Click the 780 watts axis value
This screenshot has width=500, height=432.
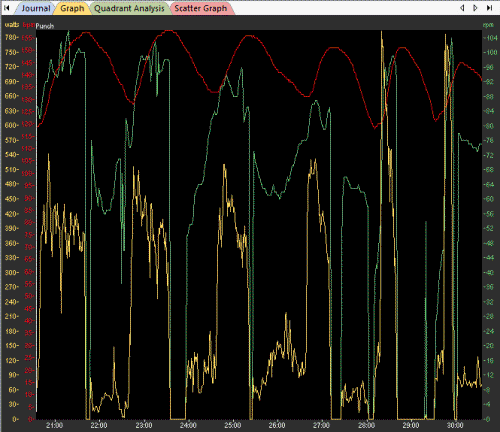11,38
